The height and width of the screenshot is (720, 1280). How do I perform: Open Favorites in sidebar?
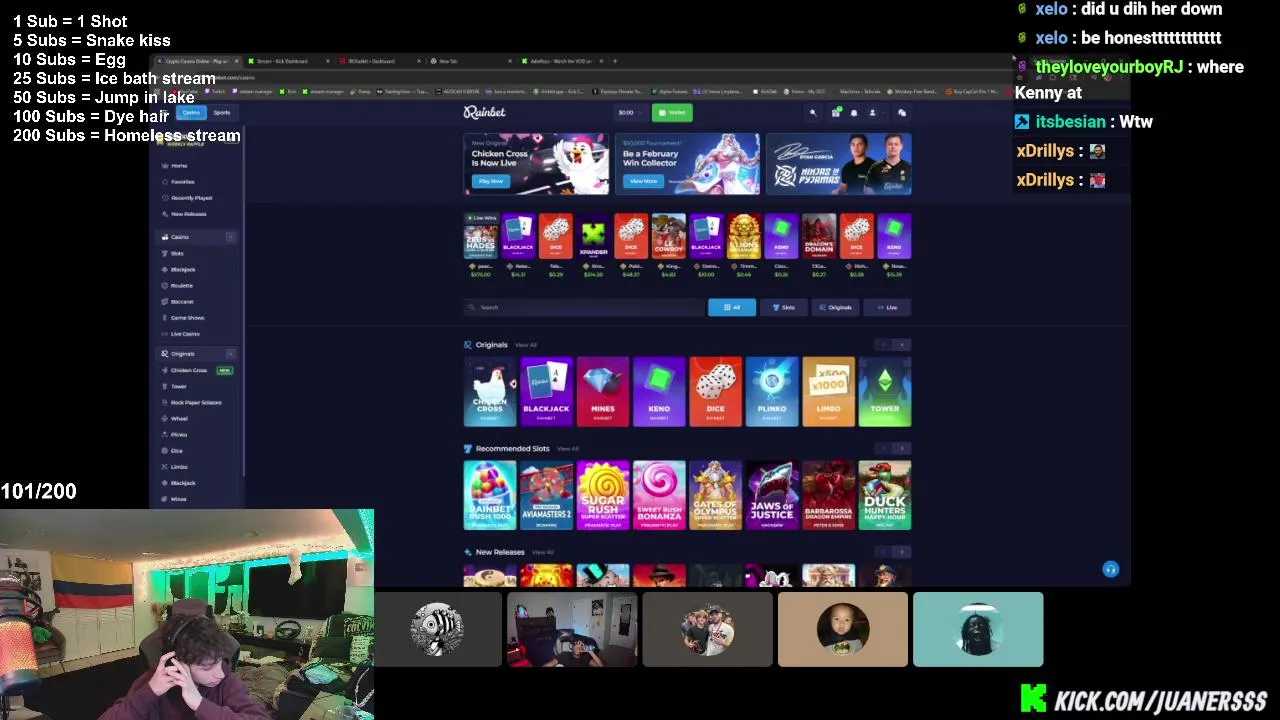[x=182, y=182]
